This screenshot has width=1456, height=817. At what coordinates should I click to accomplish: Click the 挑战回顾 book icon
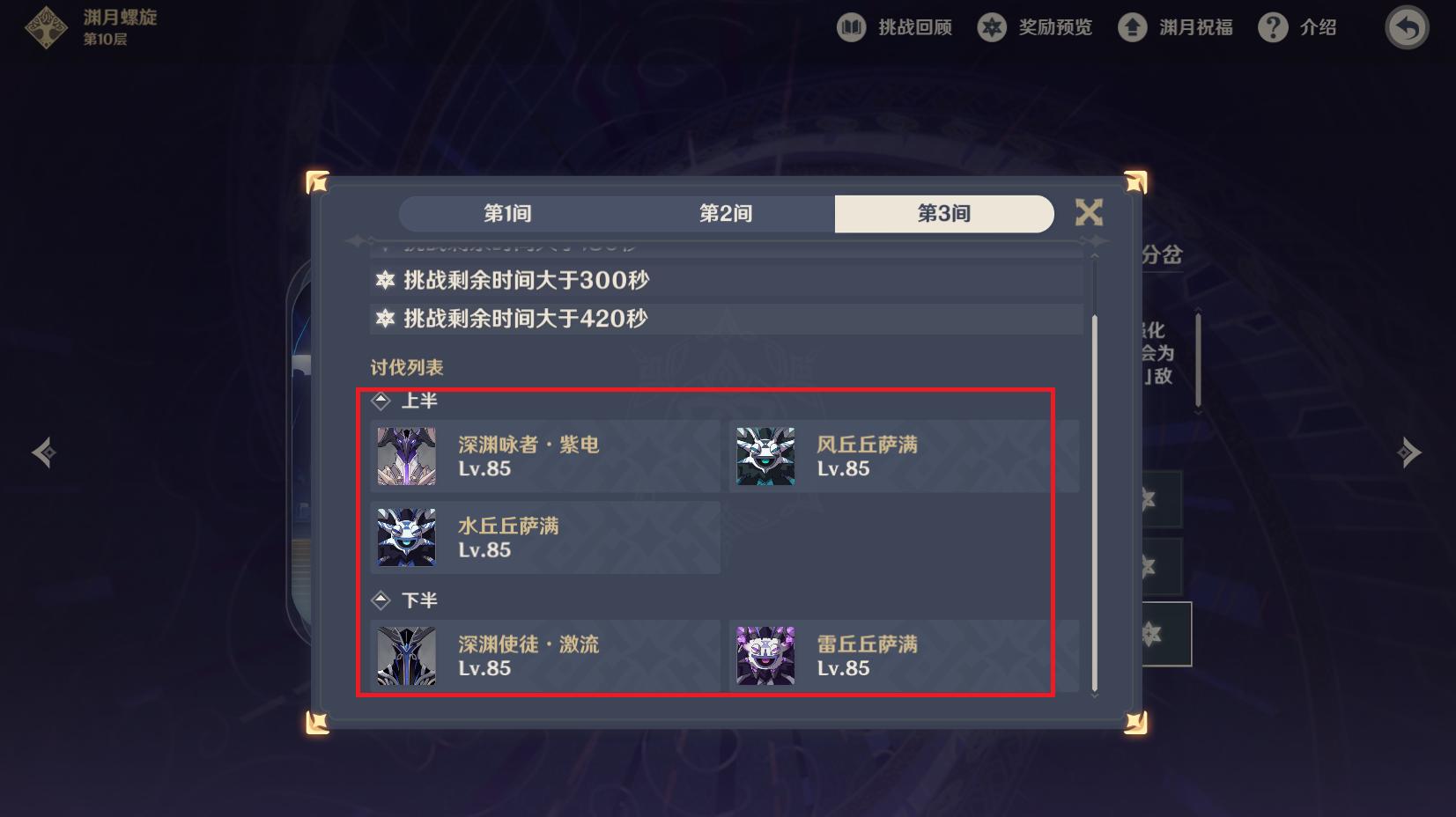point(851,27)
